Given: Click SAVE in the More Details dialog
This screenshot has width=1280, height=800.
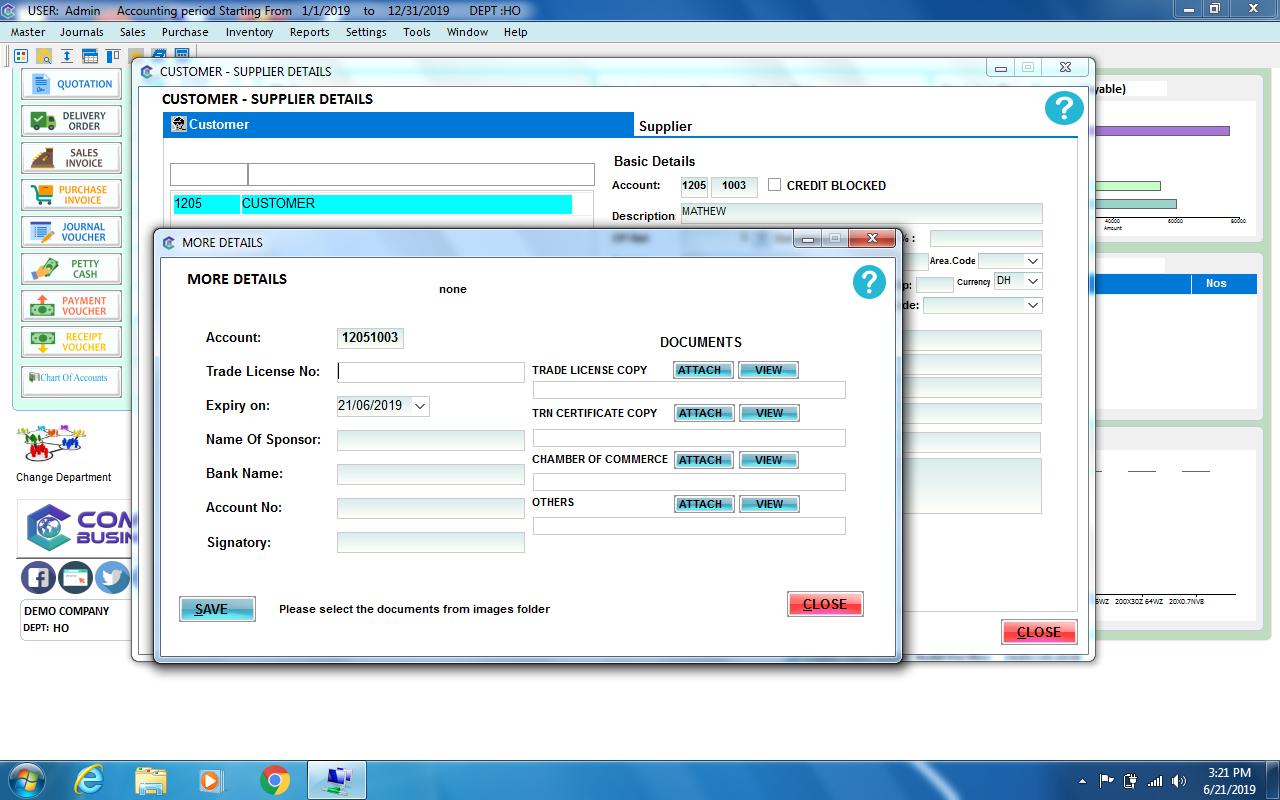Looking at the screenshot, I should coord(216,608).
